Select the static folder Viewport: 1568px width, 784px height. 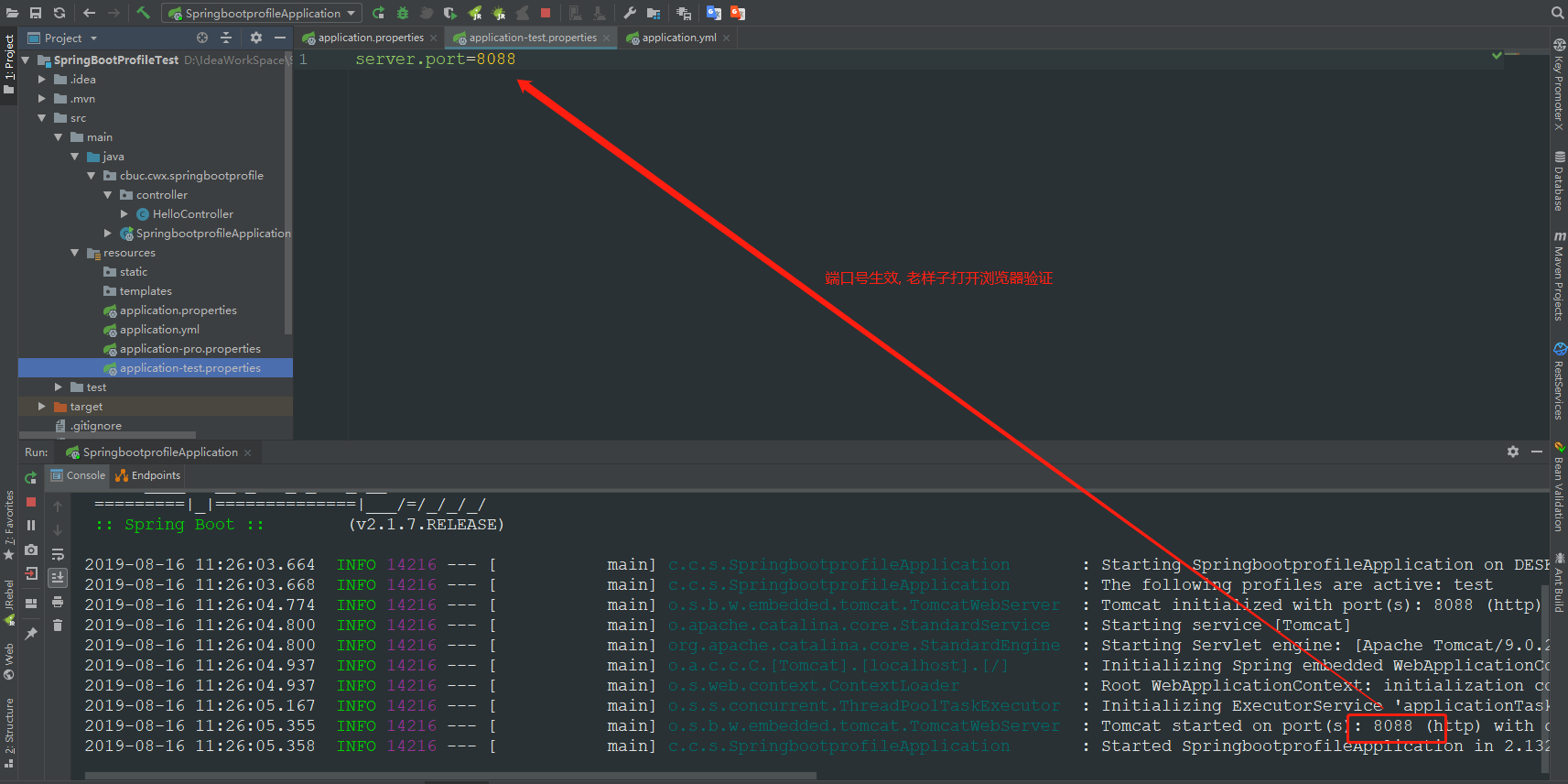click(133, 271)
